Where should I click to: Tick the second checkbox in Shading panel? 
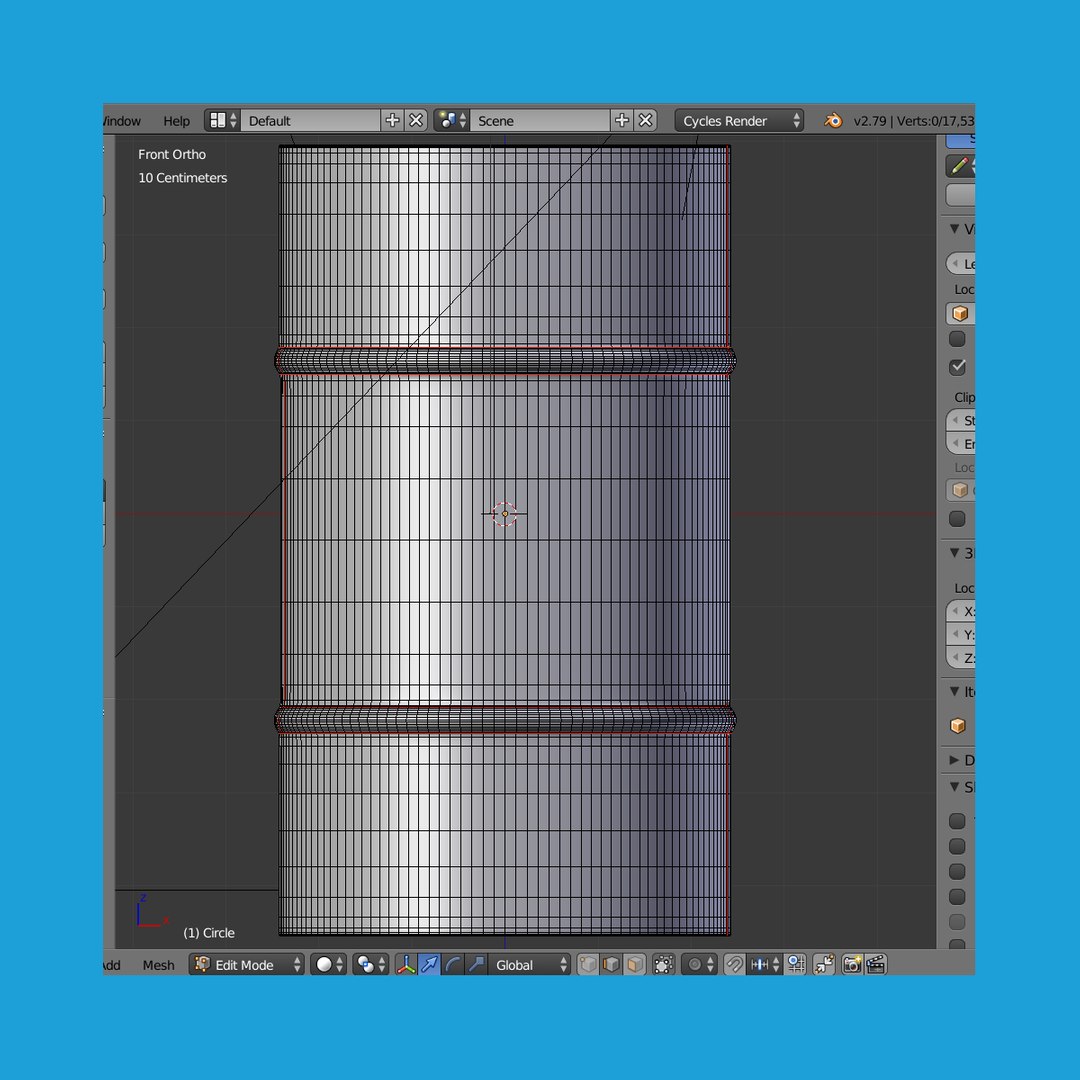(957, 847)
